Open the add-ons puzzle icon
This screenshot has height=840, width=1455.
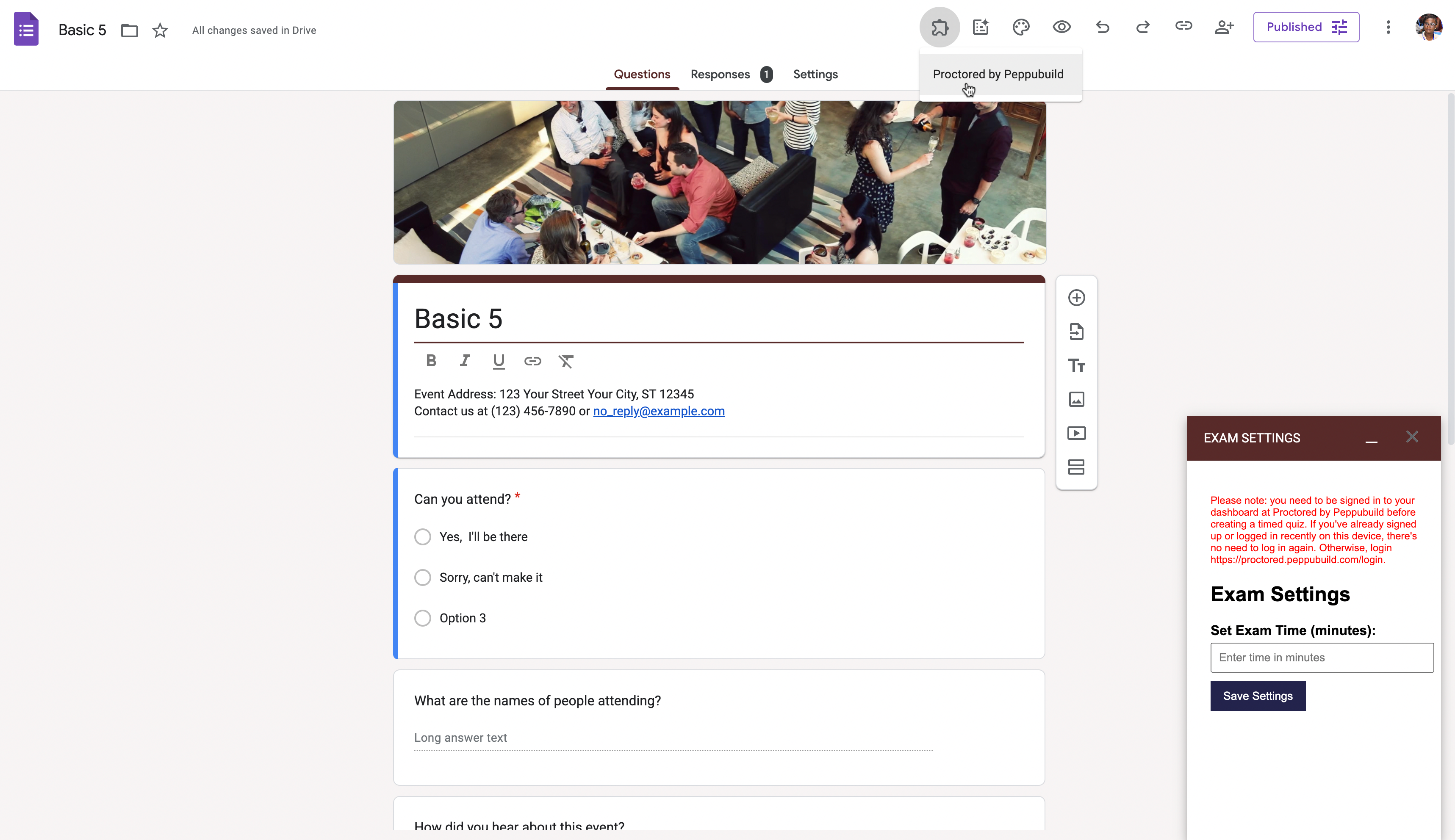coord(940,27)
